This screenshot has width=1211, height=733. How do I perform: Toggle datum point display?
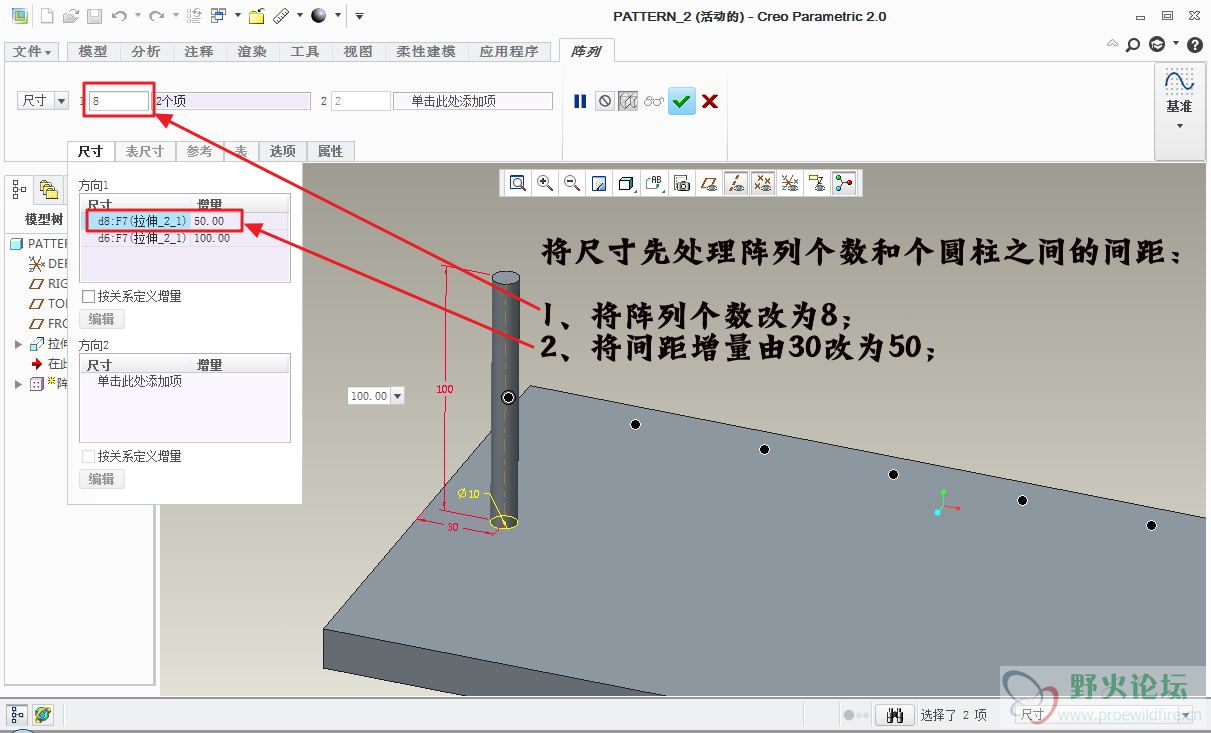[763, 183]
